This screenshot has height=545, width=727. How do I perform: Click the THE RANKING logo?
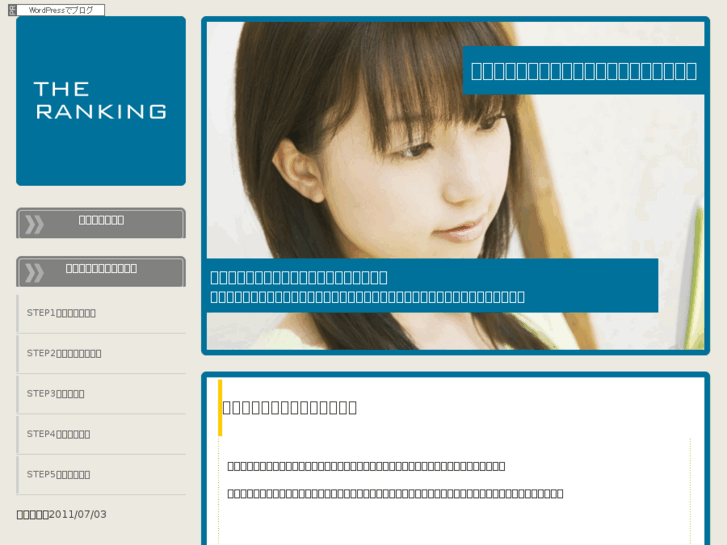pos(101,101)
